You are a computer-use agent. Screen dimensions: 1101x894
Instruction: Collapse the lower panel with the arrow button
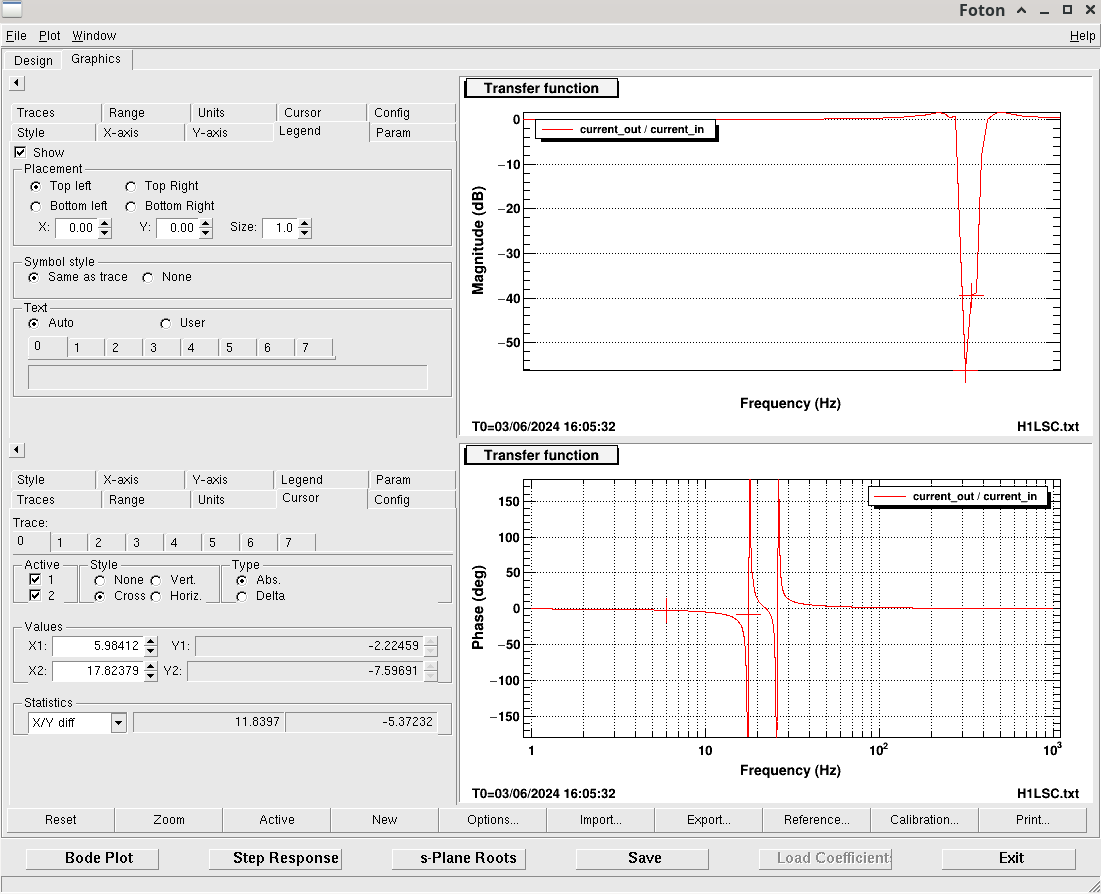(17, 450)
